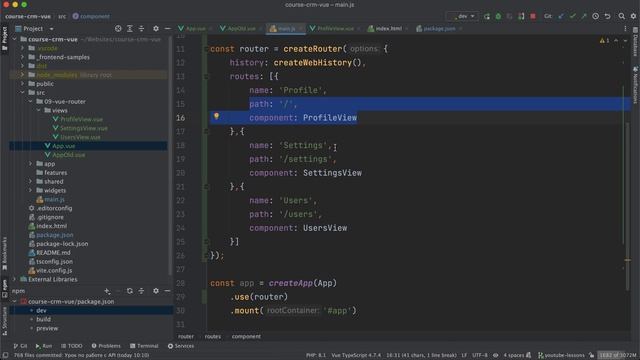The width and height of the screenshot is (640, 360).
Task: Open the Problems tool window
Action: (106, 346)
